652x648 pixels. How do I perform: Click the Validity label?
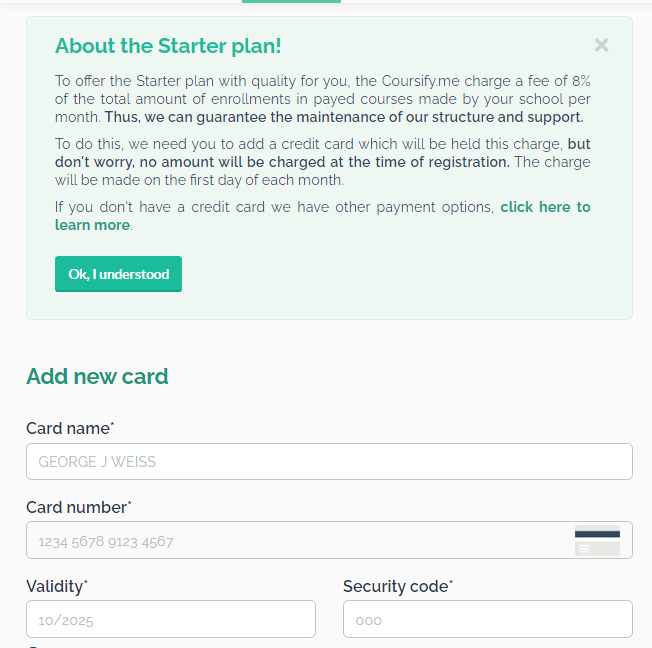[57, 586]
